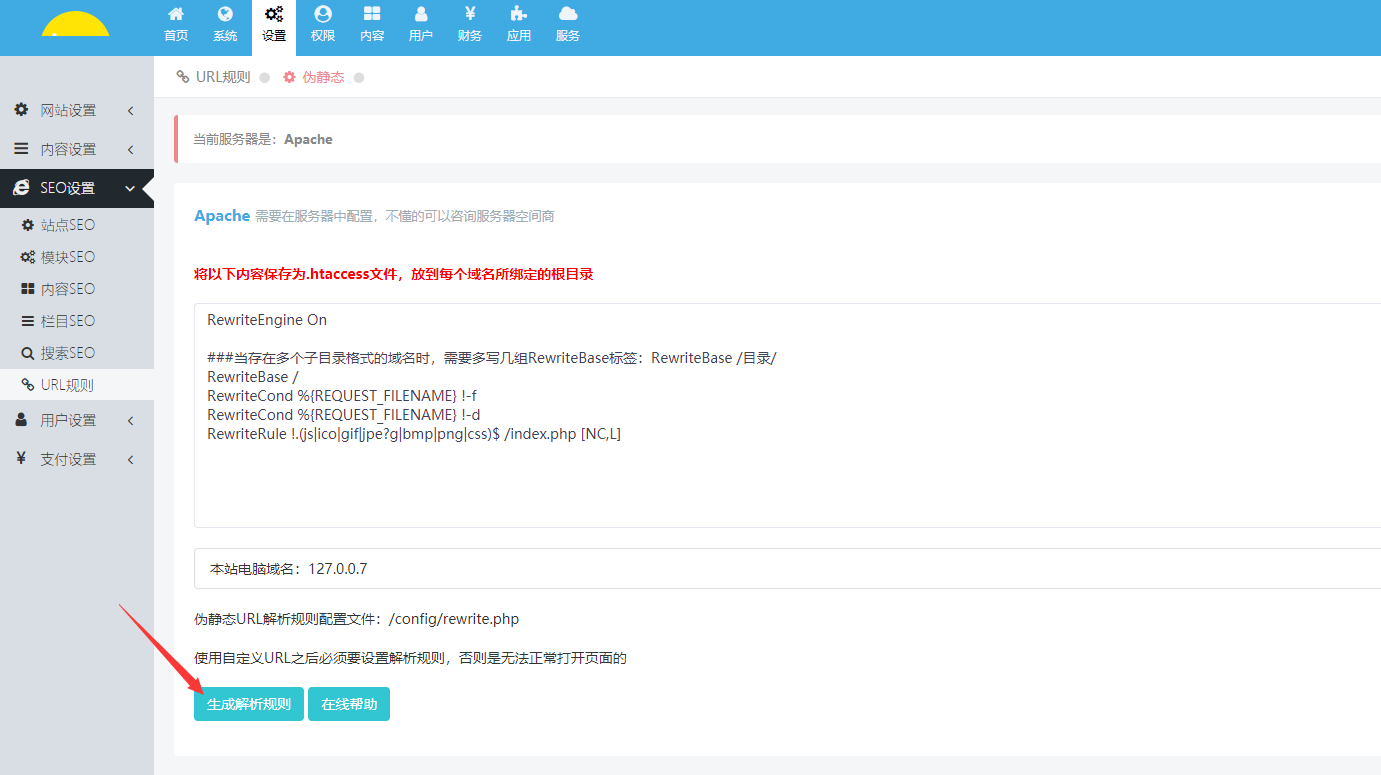
Task: Open the 内容 content grid icon in top bar
Action: click(372, 24)
